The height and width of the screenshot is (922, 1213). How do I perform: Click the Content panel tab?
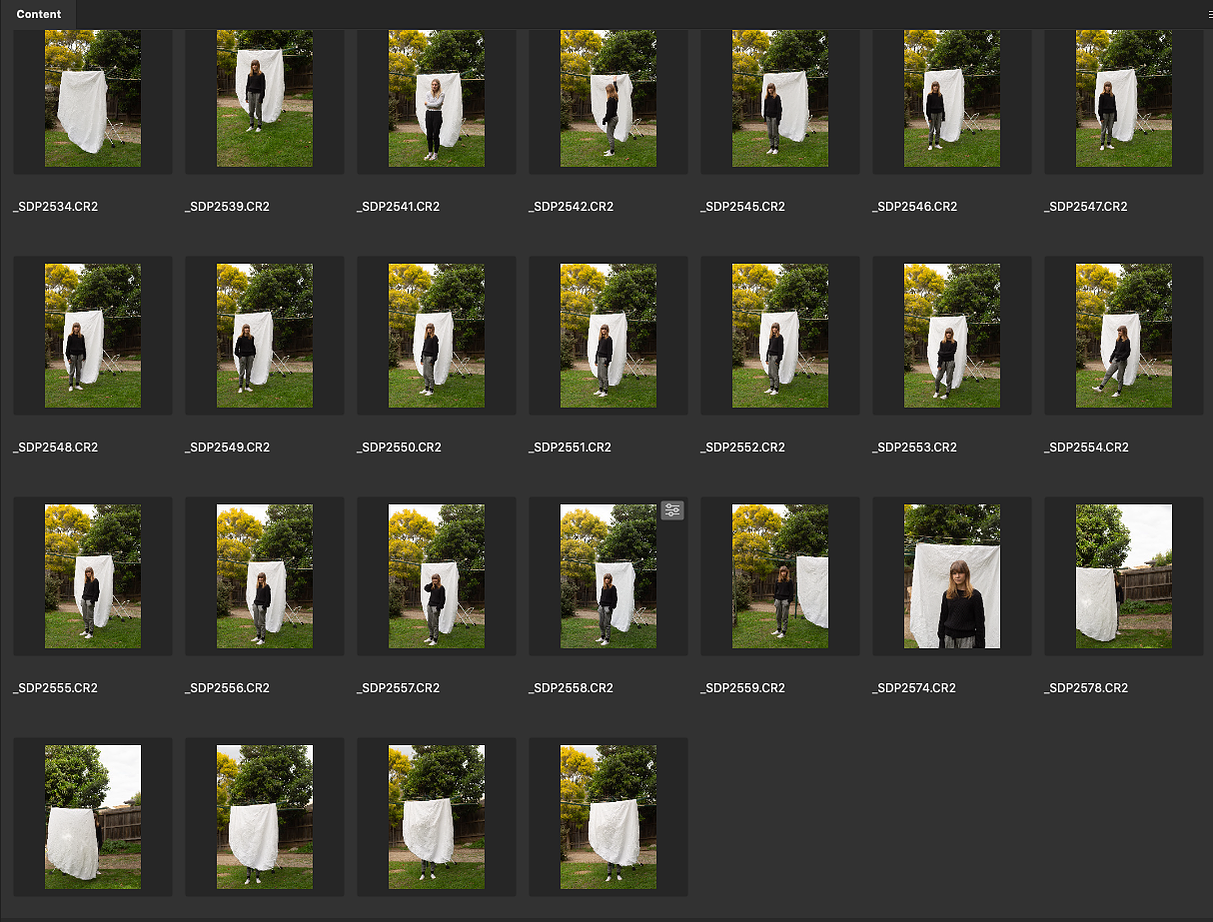(x=39, y=14)
